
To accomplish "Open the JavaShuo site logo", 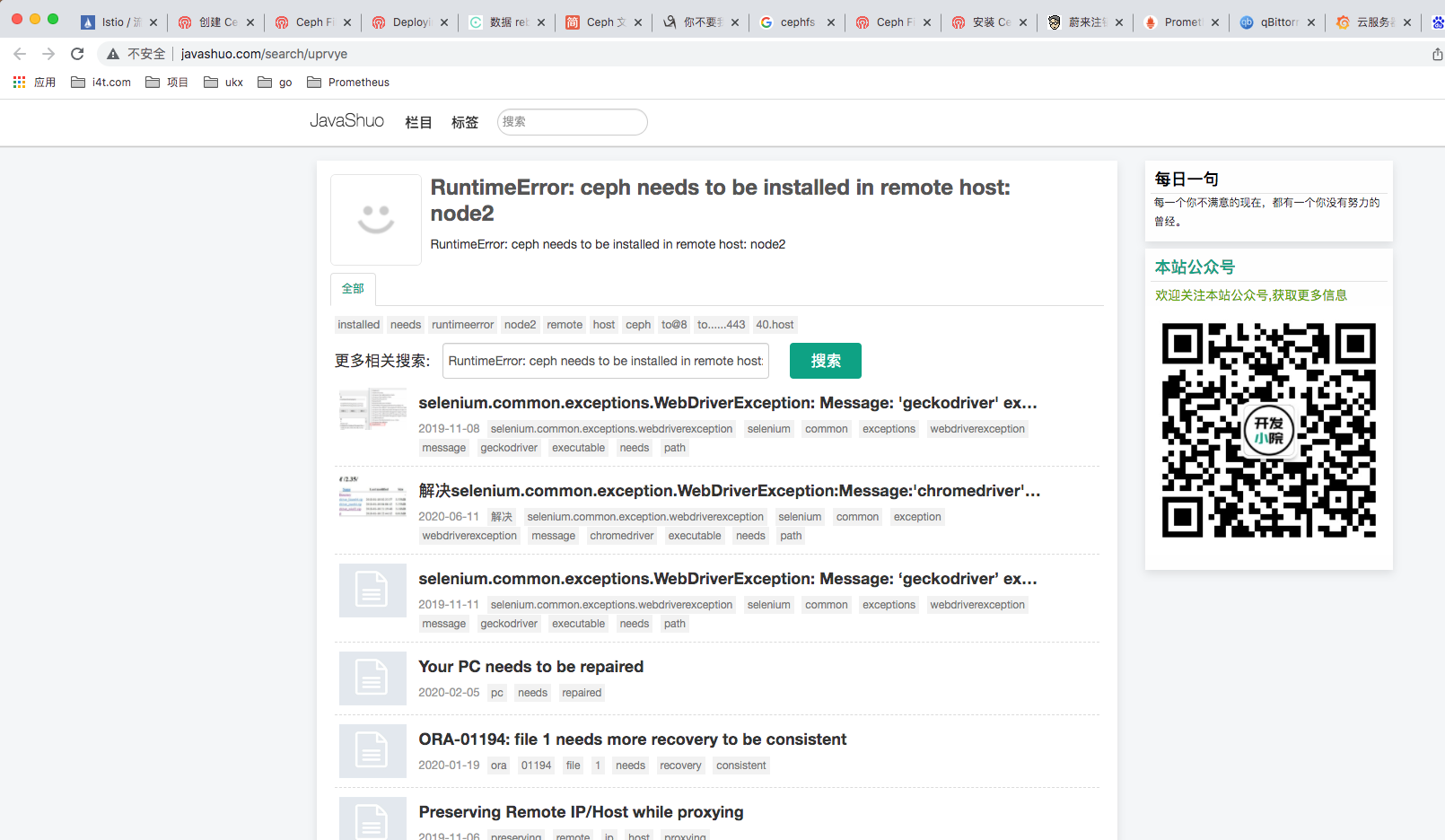I will click(346, 121).
